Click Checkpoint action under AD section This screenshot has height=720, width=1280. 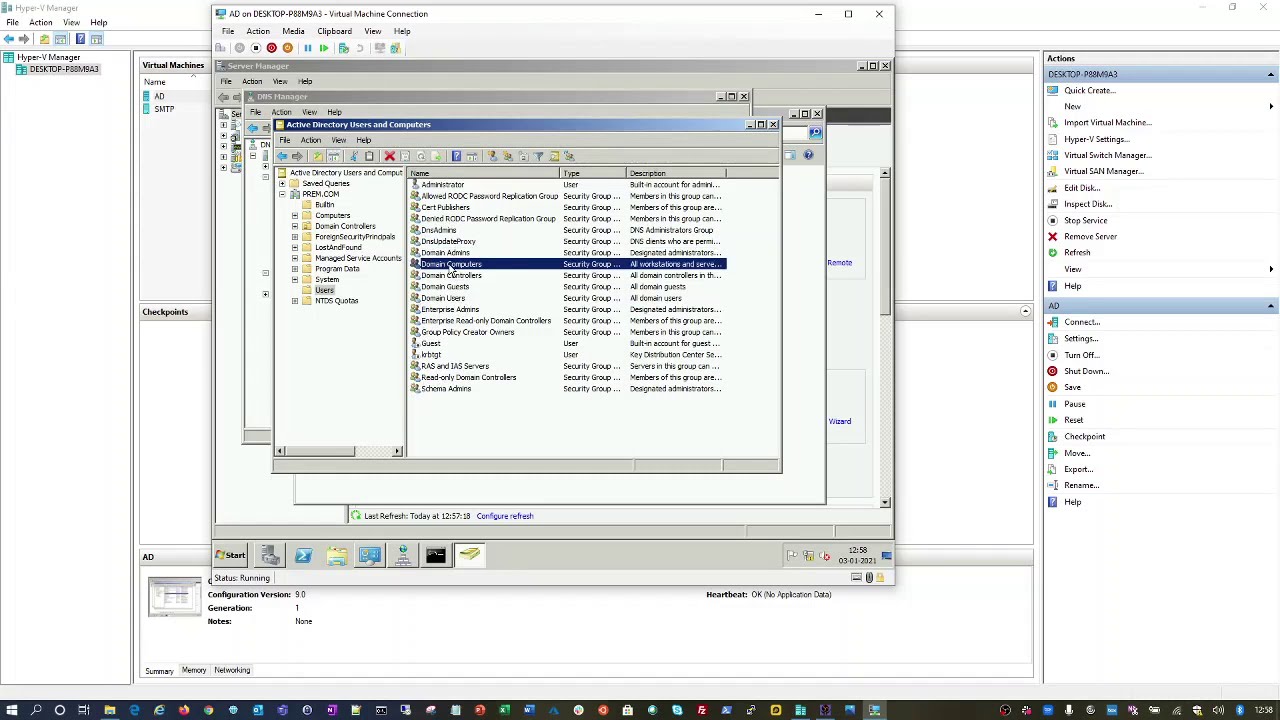coord(1084,437)
